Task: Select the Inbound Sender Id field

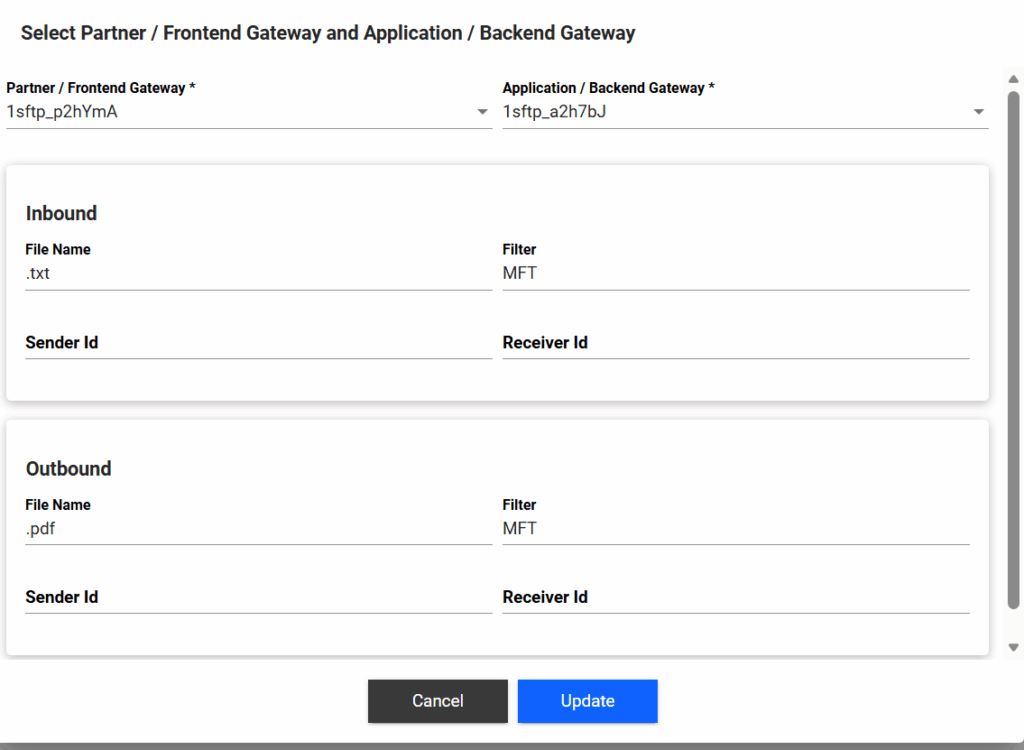Action: point(258,343)
